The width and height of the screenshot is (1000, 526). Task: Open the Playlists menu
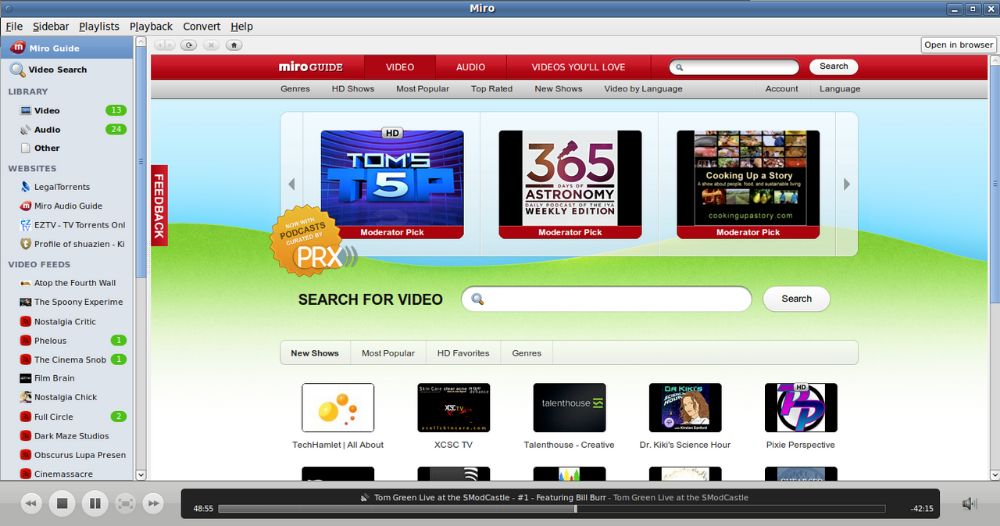(x=99, y=26)
